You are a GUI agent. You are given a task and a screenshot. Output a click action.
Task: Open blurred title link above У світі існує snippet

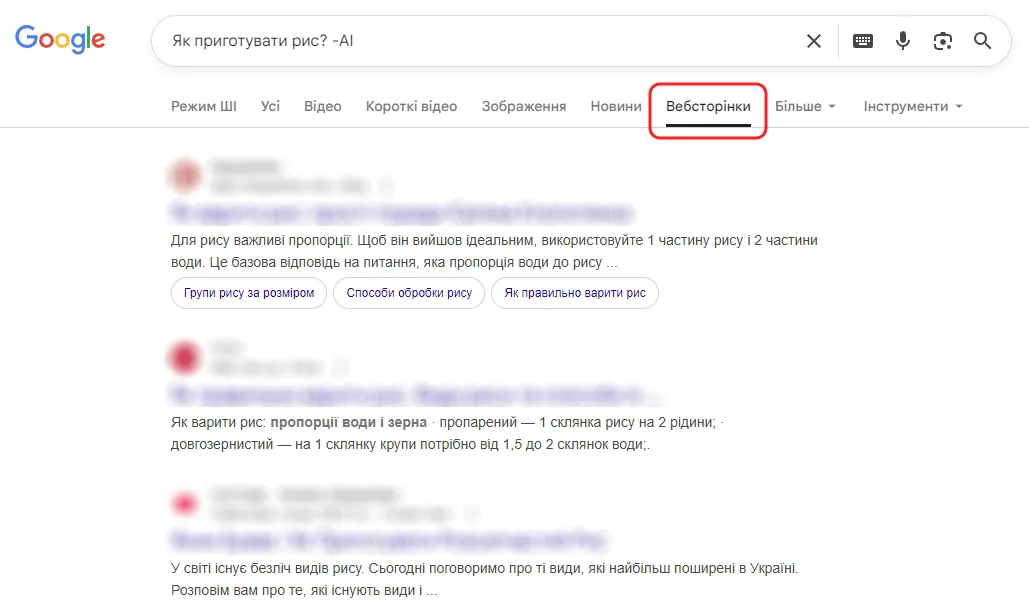[388, 540]
